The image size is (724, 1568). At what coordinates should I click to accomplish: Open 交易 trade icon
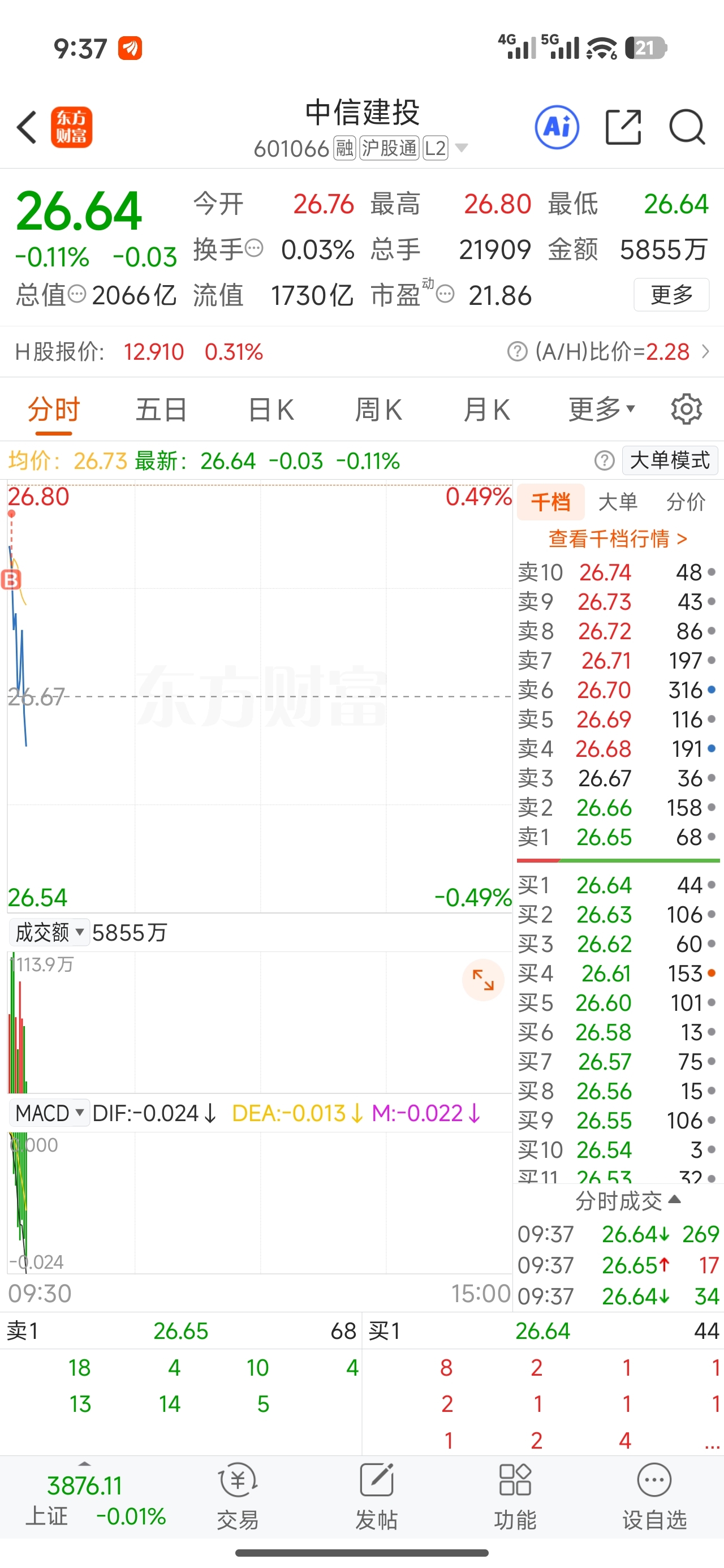click(238, 1497)
